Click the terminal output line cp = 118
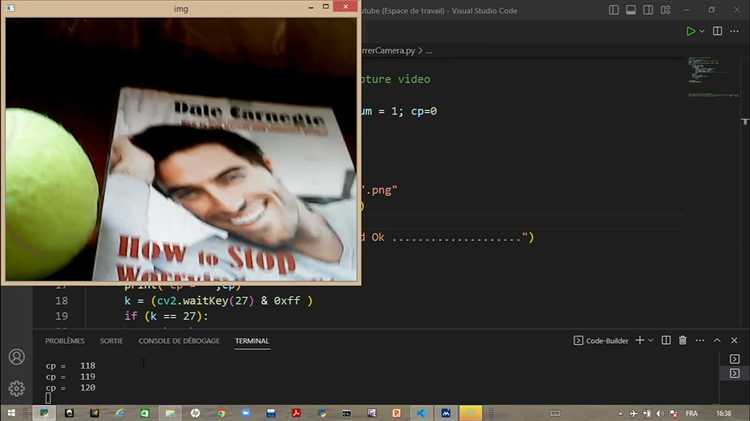Screen dimensions: 750x421 click(x=70, y=366)
